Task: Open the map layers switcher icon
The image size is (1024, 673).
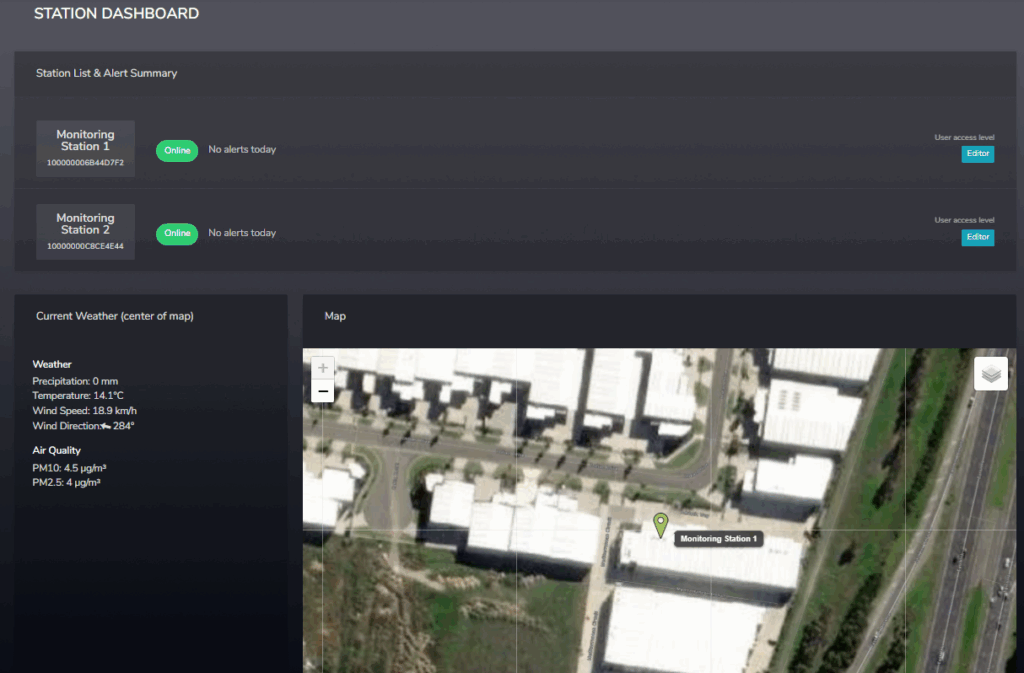Action: (x=990, y=373)
